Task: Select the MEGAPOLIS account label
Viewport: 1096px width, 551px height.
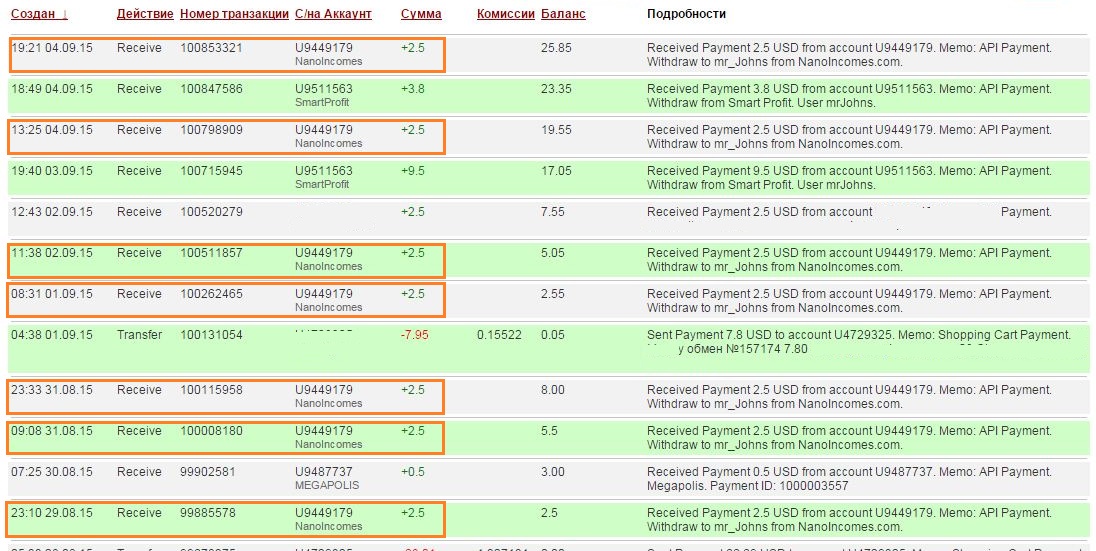Action: click(x=326, y=485)
